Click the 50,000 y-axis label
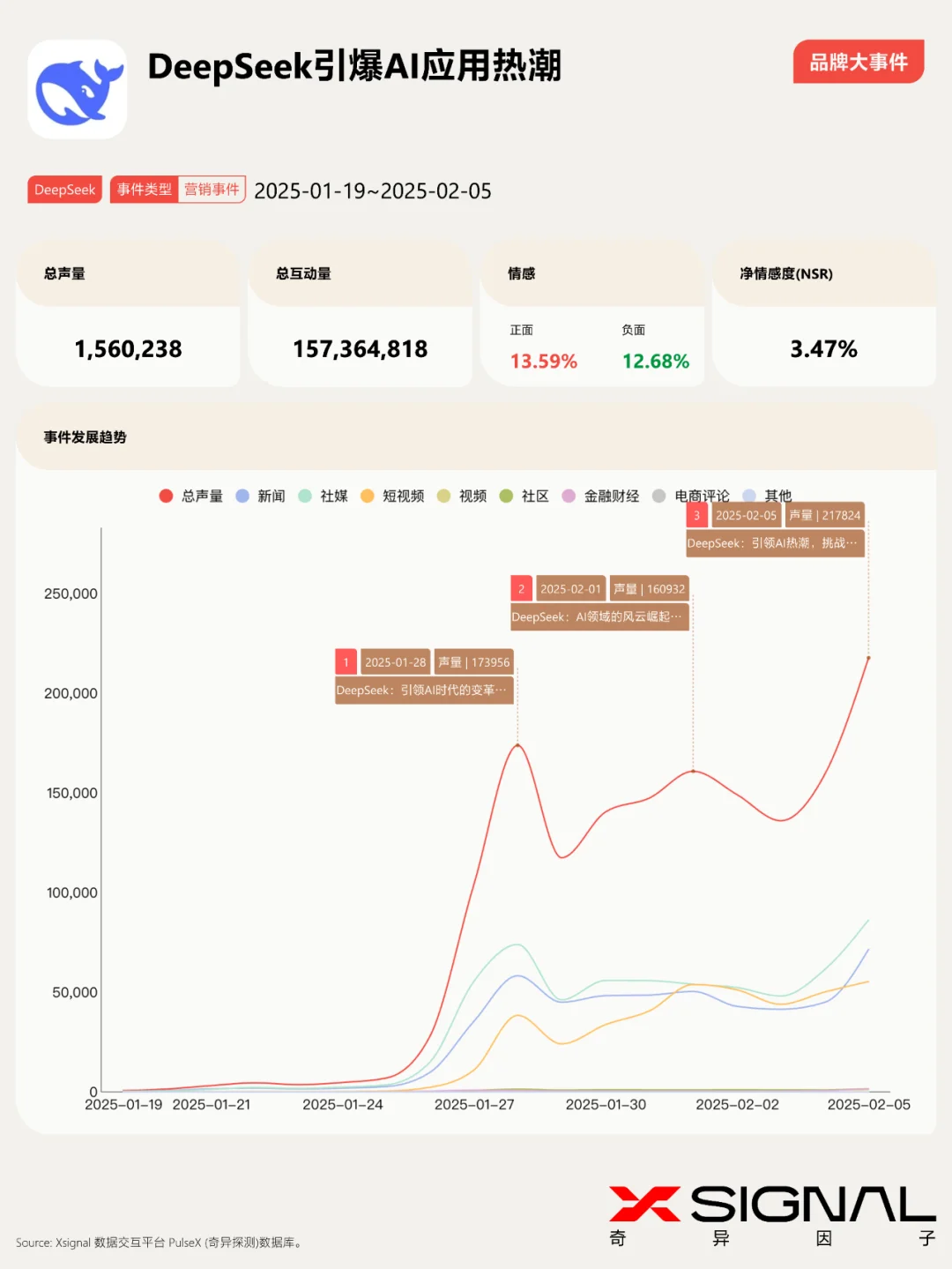The image size is (952, 1269). (75, 993)
